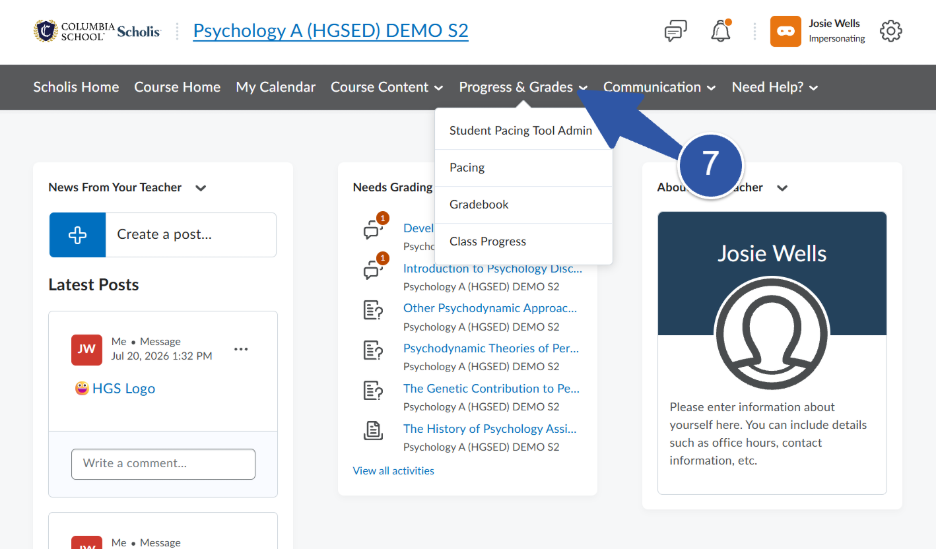Select Pacing from the dropdown menu

[x=524, y=168]
